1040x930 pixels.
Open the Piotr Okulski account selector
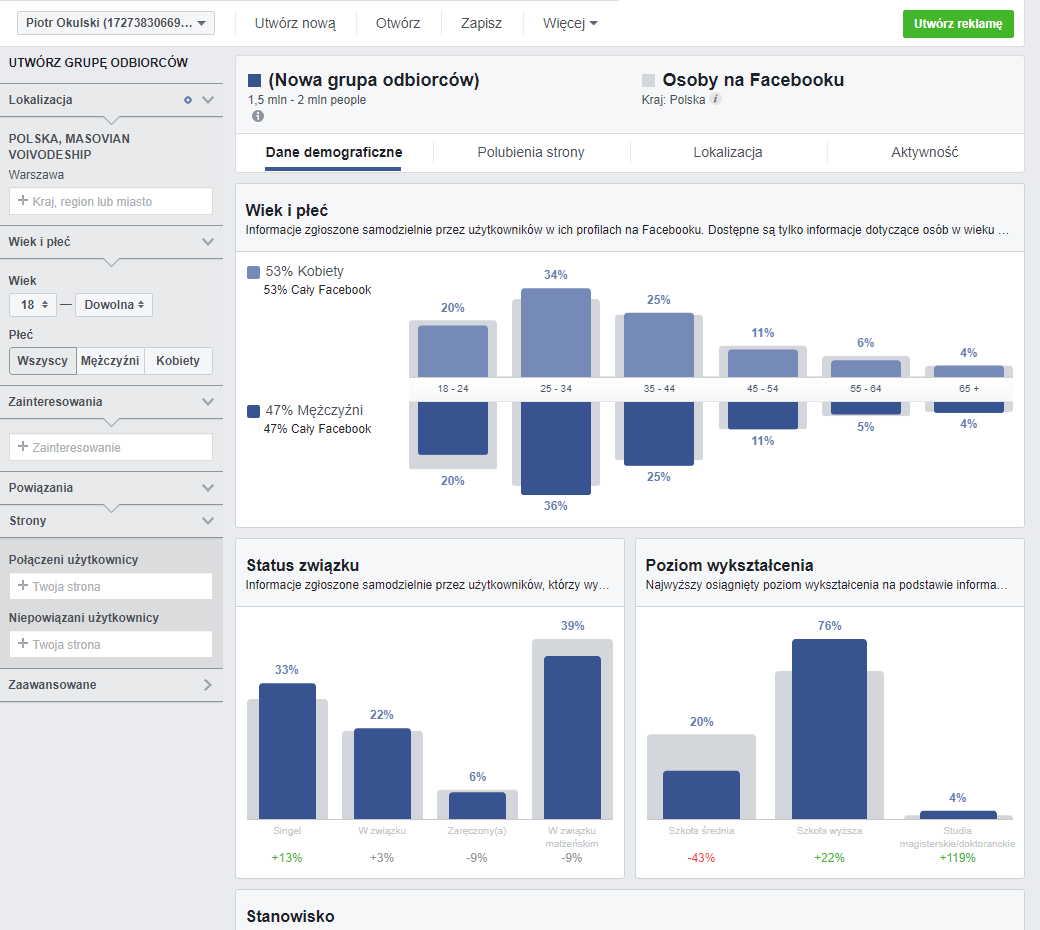coord(112,21)
